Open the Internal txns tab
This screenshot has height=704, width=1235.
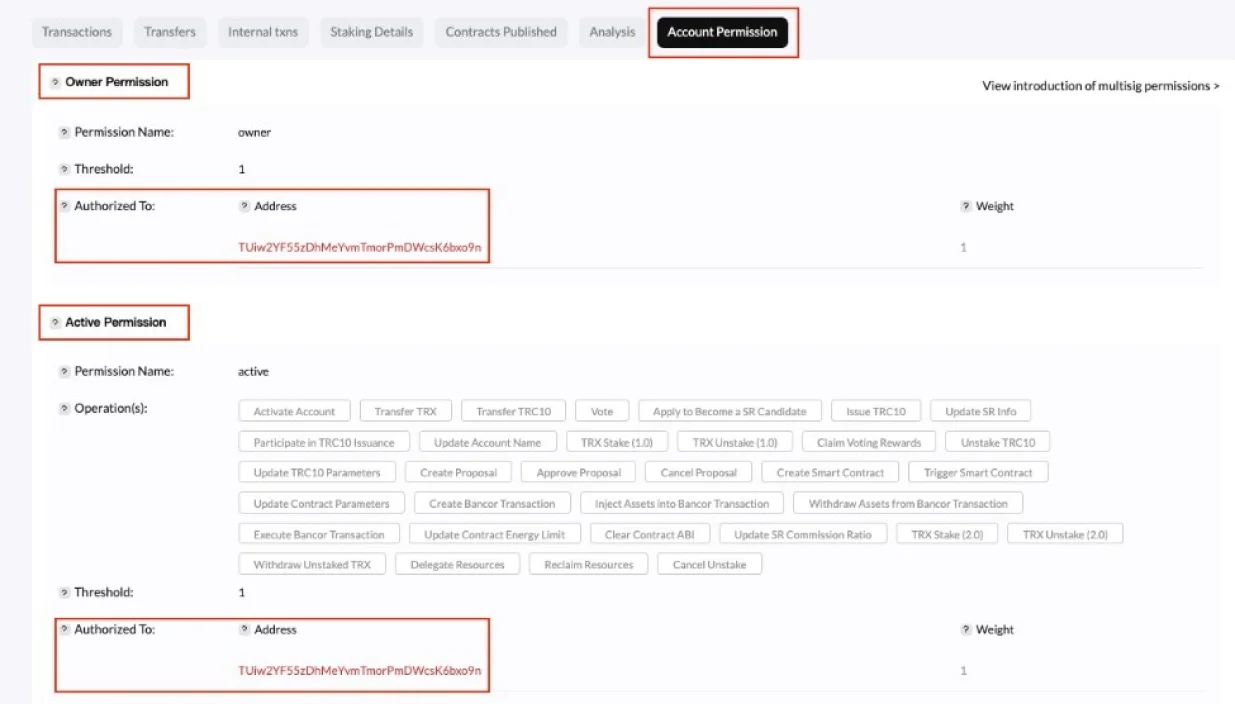263,32
